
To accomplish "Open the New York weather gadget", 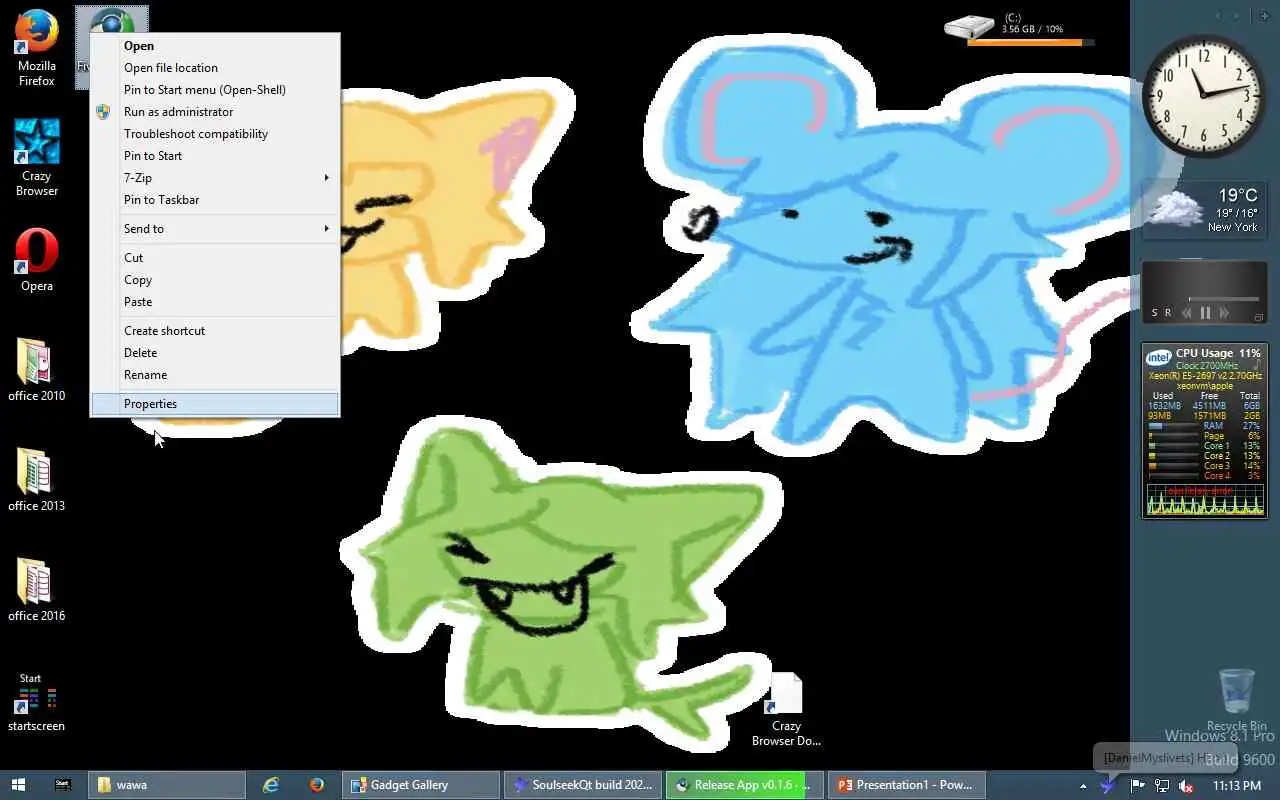I will pyautogui.click(x=1204, y=211).
